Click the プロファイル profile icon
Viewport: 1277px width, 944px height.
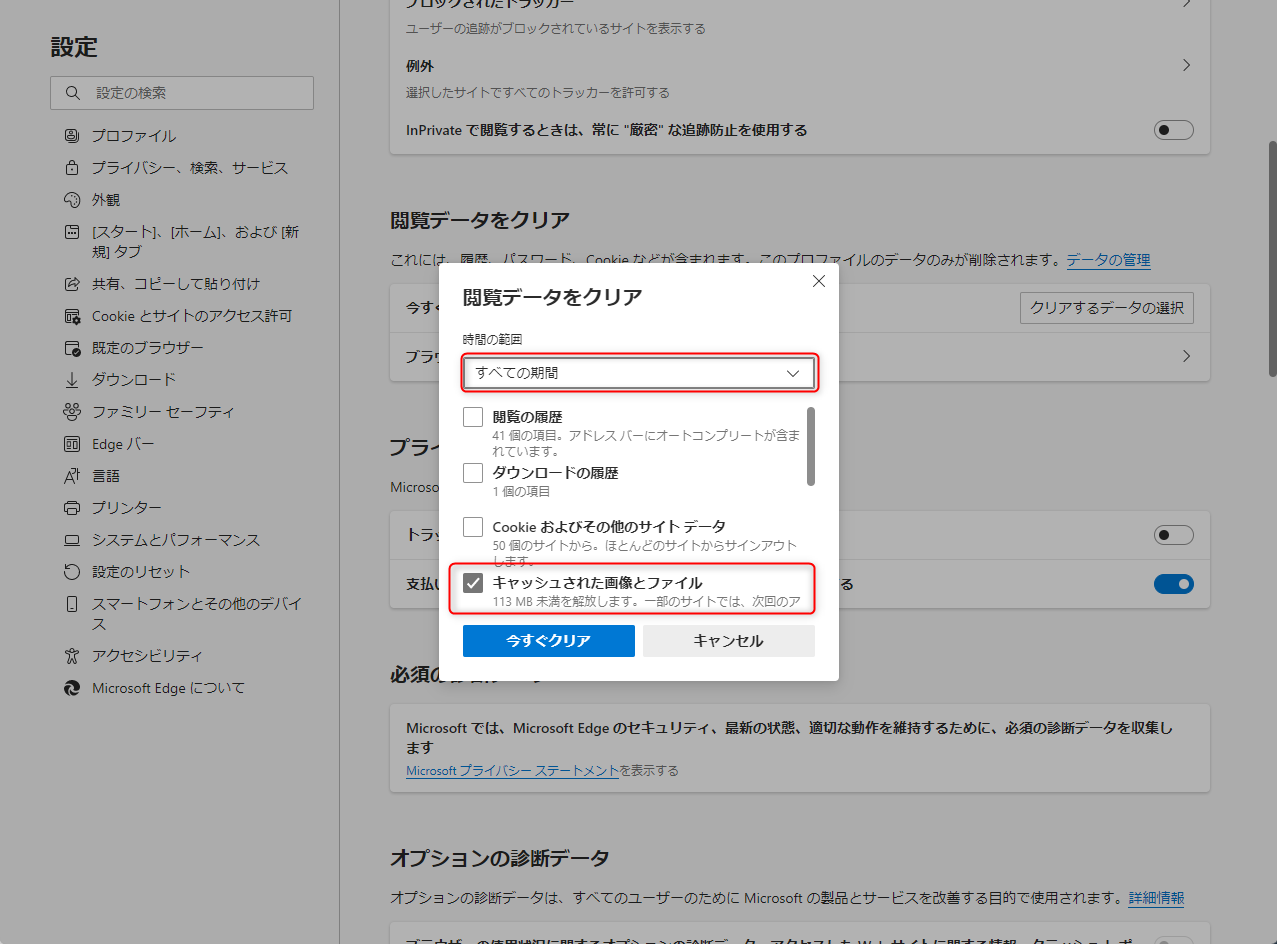pyautogui.click(x=71, y=136)
